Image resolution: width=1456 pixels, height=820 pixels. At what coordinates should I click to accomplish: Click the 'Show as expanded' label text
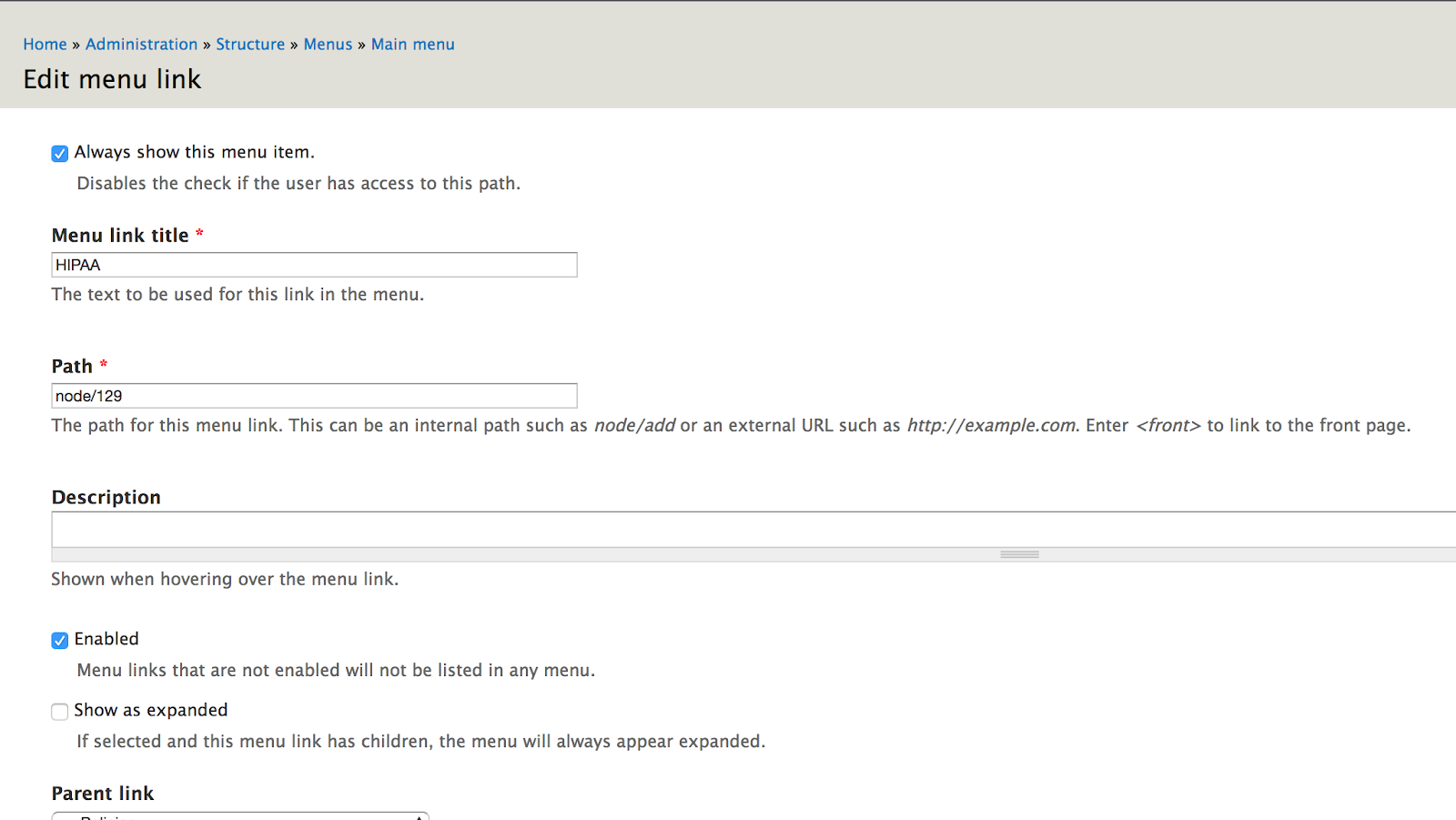[x=151, y=710]
